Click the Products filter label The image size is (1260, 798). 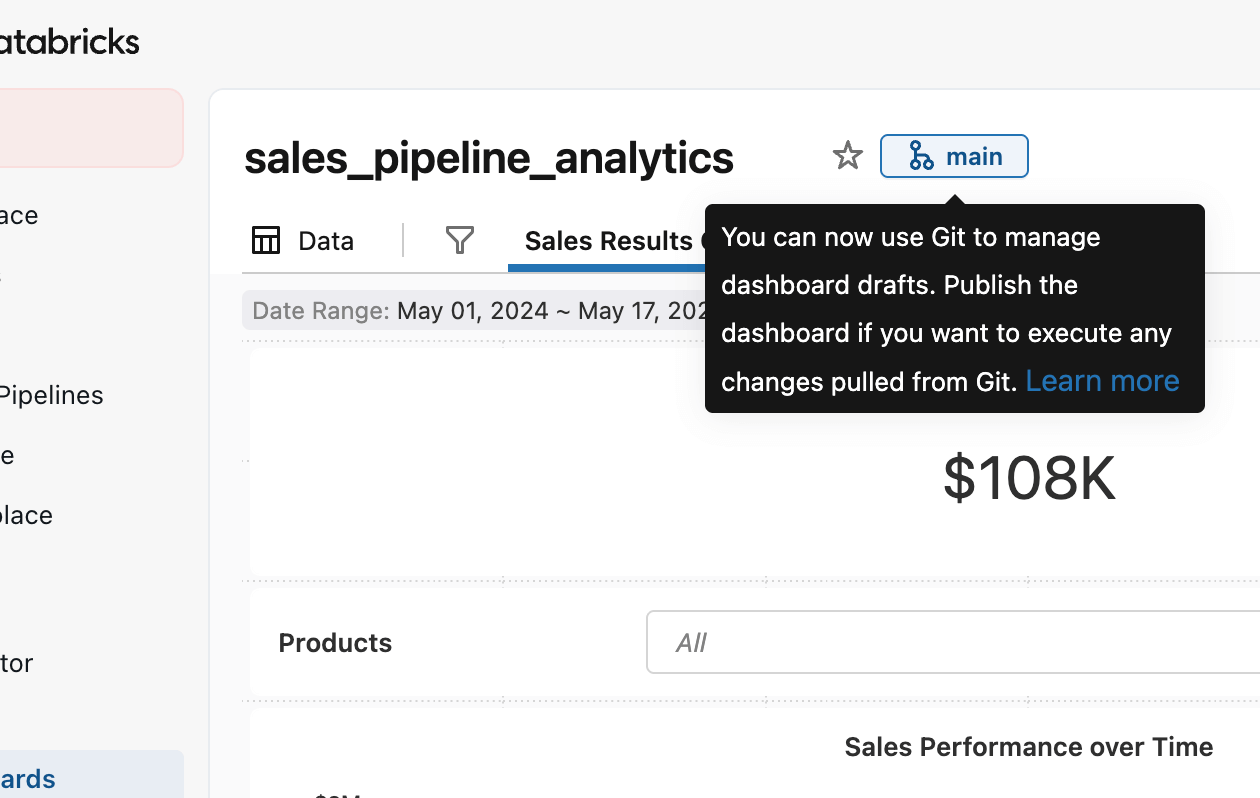click(x=335, y=643)
